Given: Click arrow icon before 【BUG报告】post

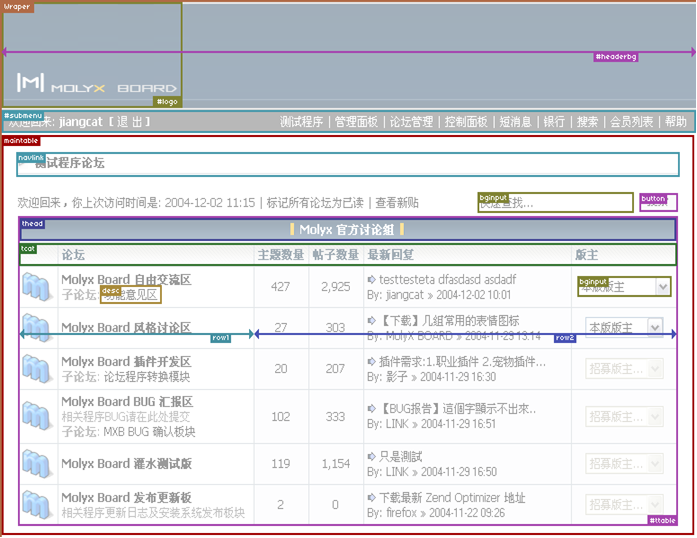Looking at the screenshot, I should click(x=372, y=408).
